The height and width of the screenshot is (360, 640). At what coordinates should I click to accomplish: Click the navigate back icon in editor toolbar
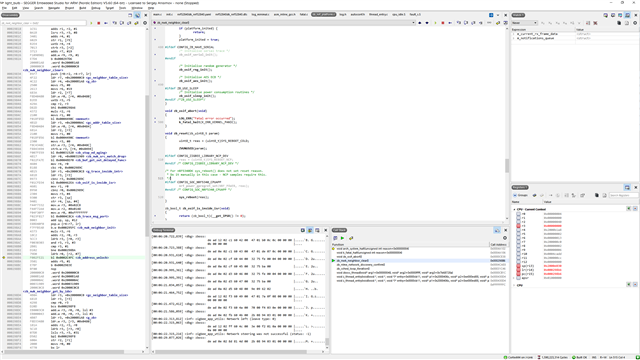click(420, 23)
